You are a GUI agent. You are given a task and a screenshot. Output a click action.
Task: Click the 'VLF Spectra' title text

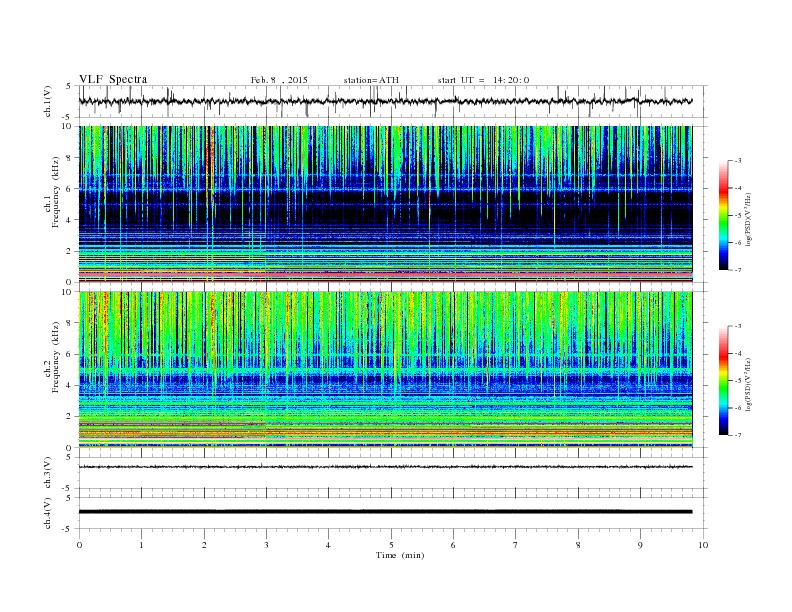(x=113, y=79)
